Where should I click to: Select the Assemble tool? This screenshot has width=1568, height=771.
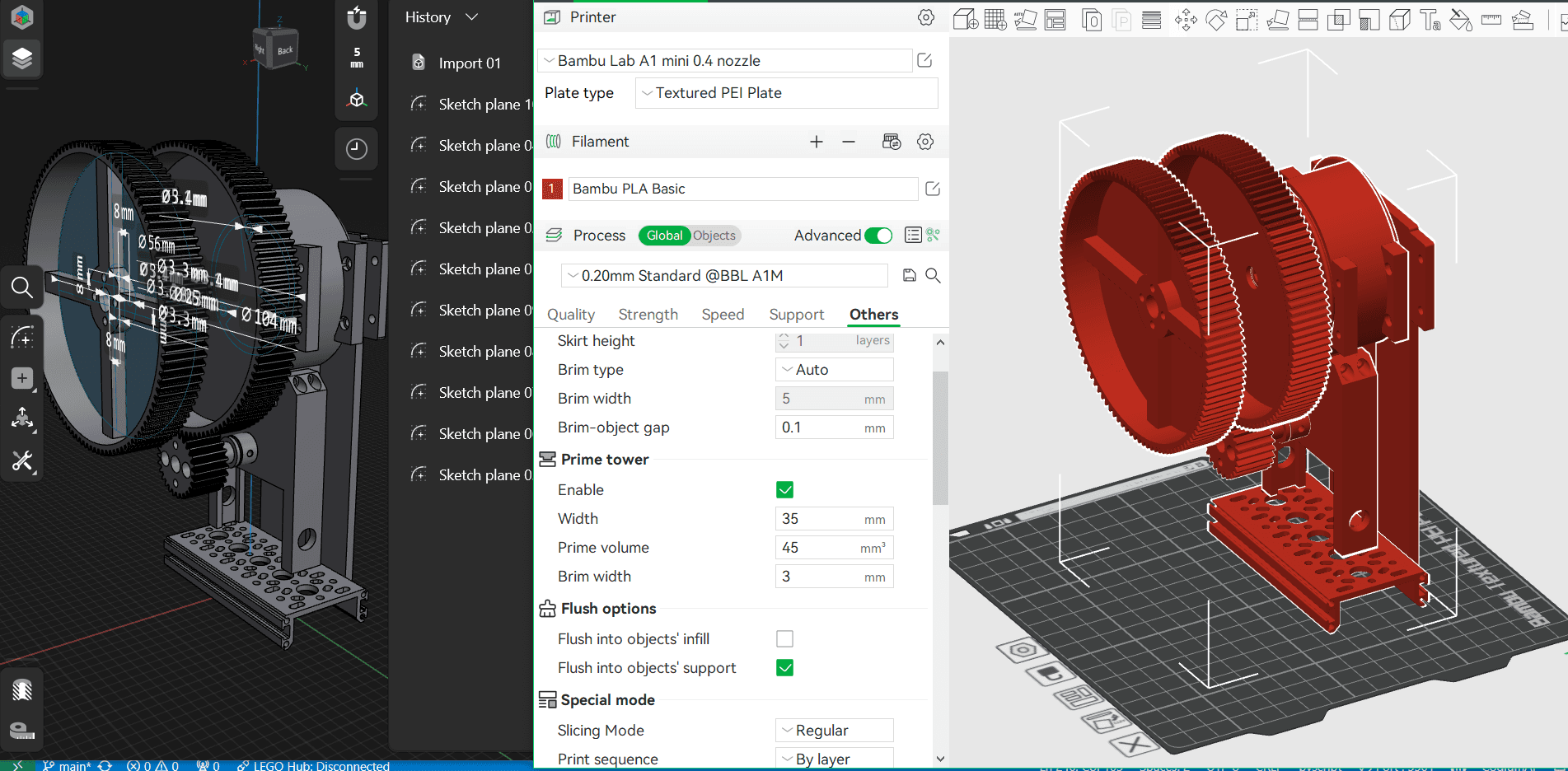pyautogui.click(x=1523, y=20)
